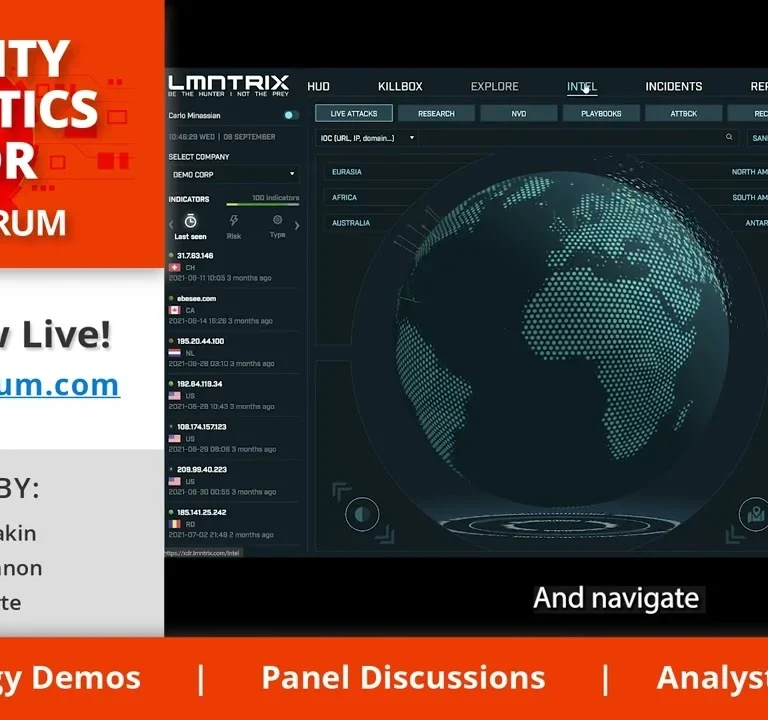Open indicator 209.99.40.223
The width and height of the screenshot is (768, 720).
(x=202, y=469)
